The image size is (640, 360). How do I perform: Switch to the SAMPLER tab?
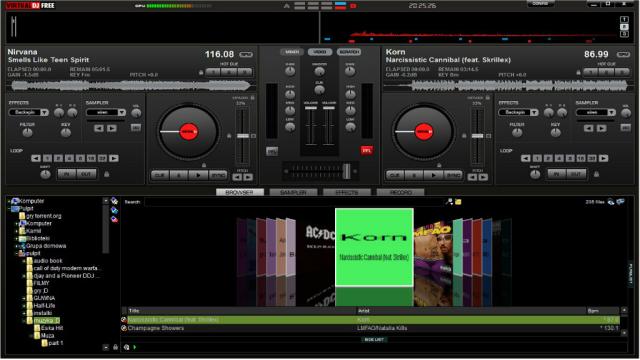[x=293, y=192]
